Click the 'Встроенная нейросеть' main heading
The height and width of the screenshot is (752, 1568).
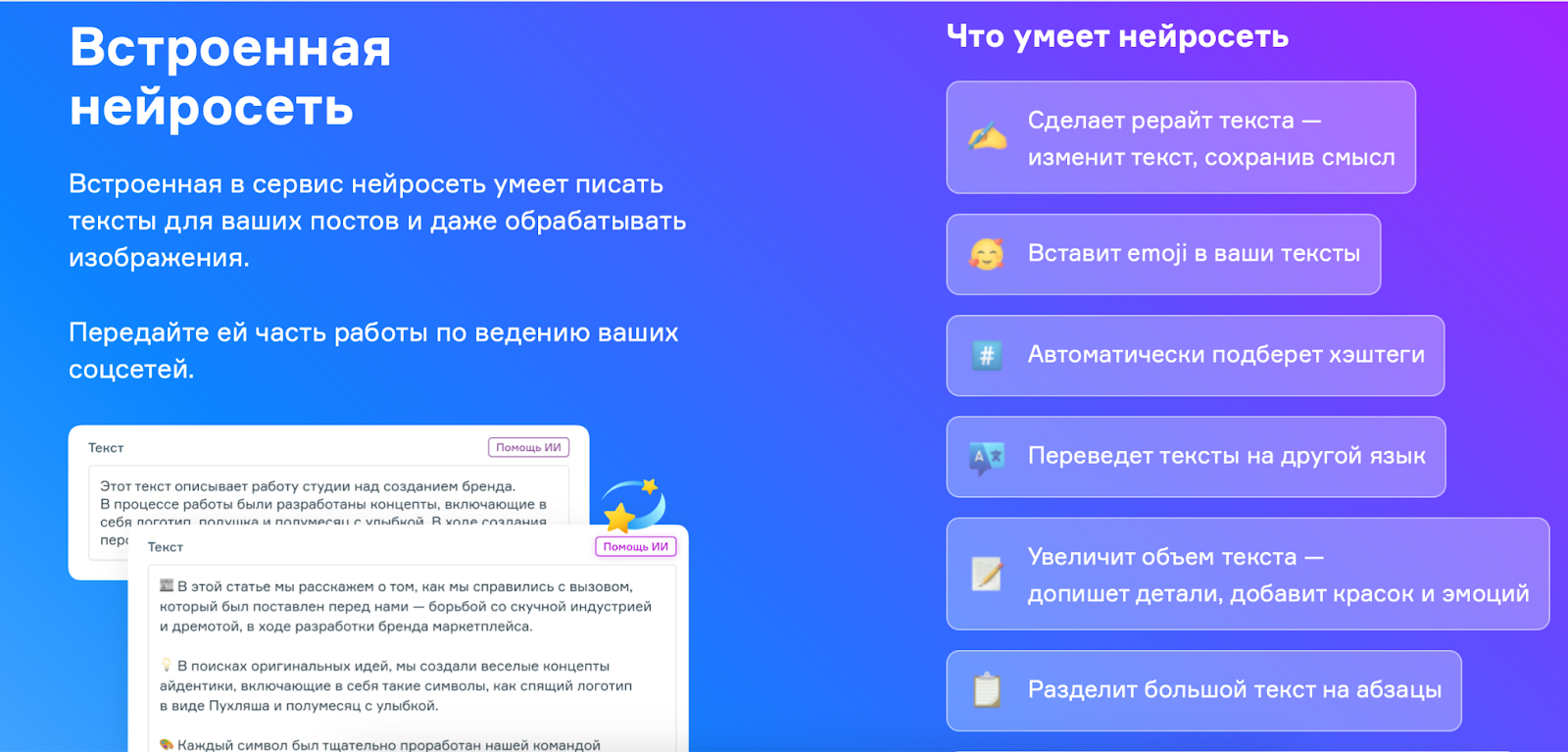230,76
